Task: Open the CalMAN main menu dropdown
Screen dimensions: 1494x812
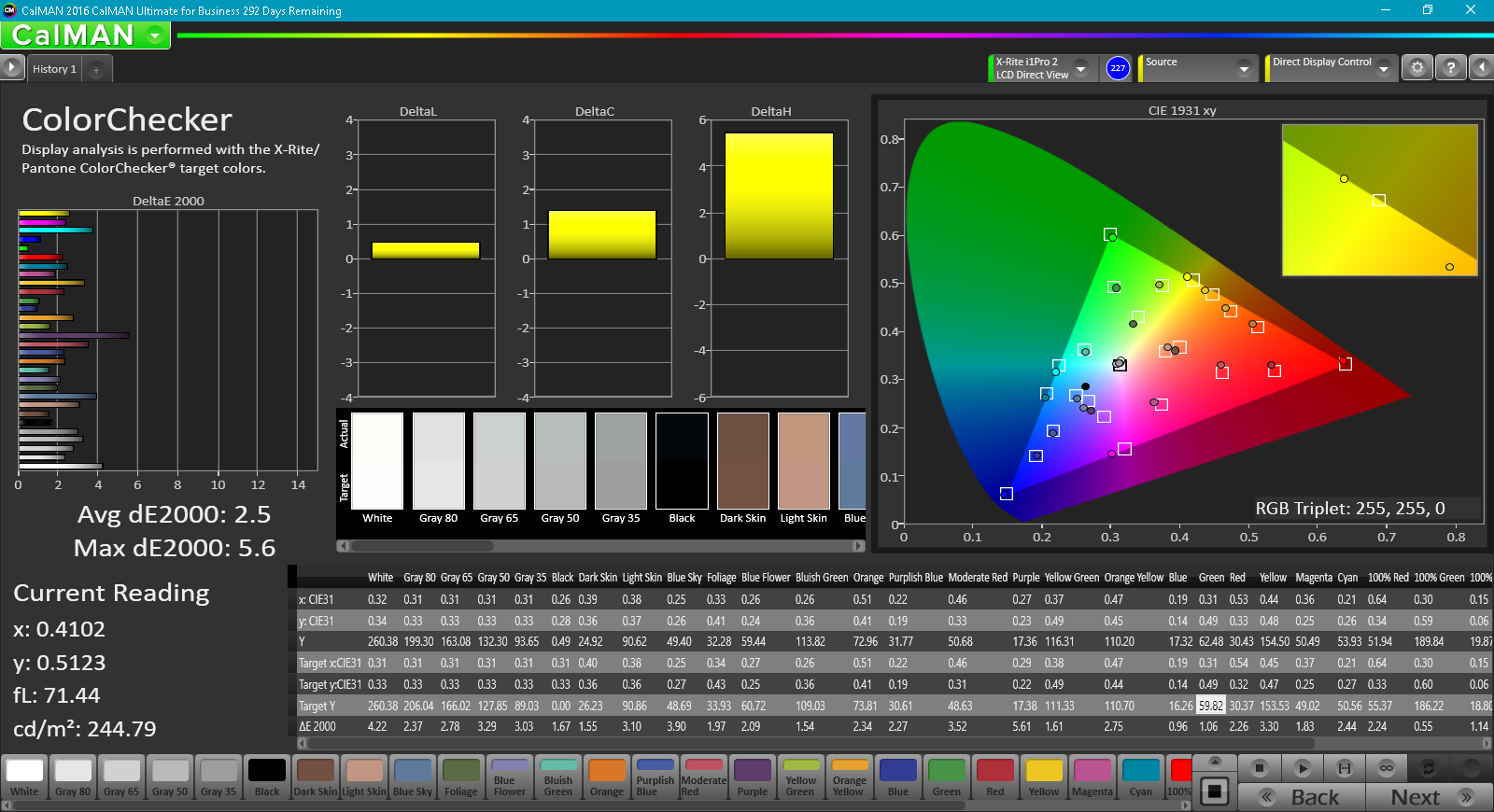Action: [x=156, y=35]
